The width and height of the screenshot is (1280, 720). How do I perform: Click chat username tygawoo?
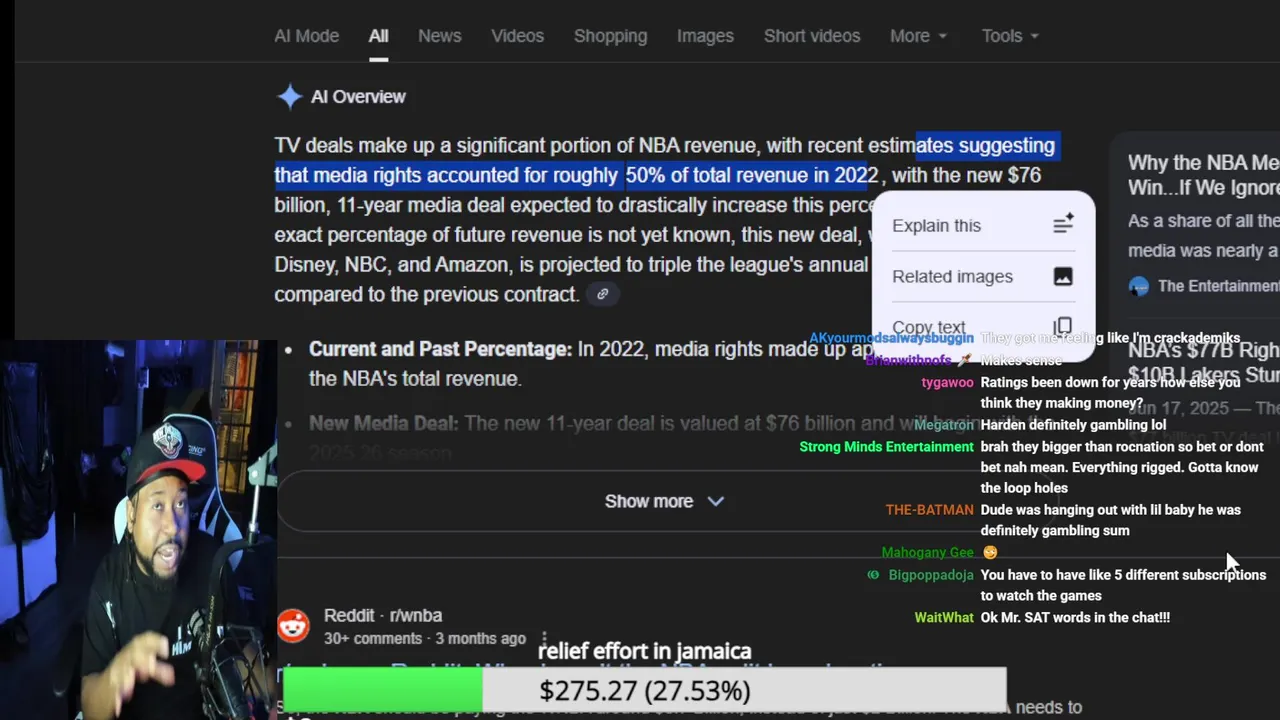[947, 382]
